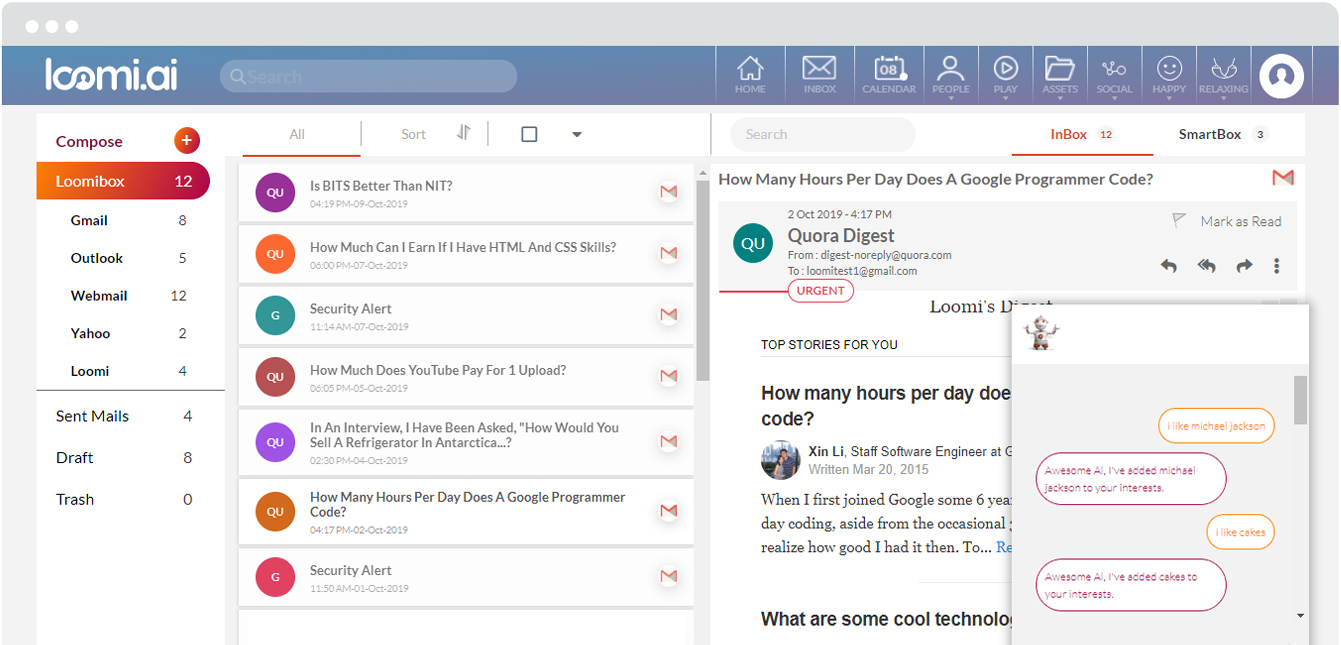Viewport: 1341px width, 645px height.
Task: Open the user profile avatar icon
Action: coord(1281,76)
